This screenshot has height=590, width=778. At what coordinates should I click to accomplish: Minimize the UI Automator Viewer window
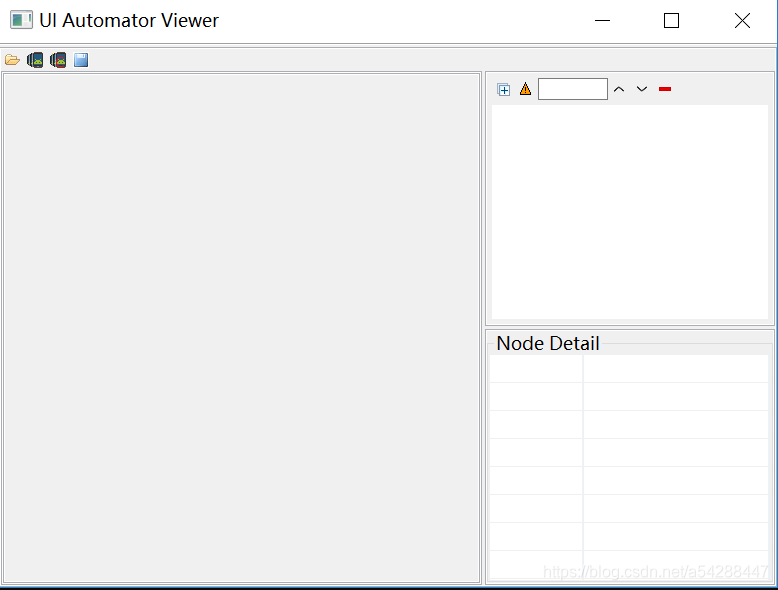tap(602, 20)
